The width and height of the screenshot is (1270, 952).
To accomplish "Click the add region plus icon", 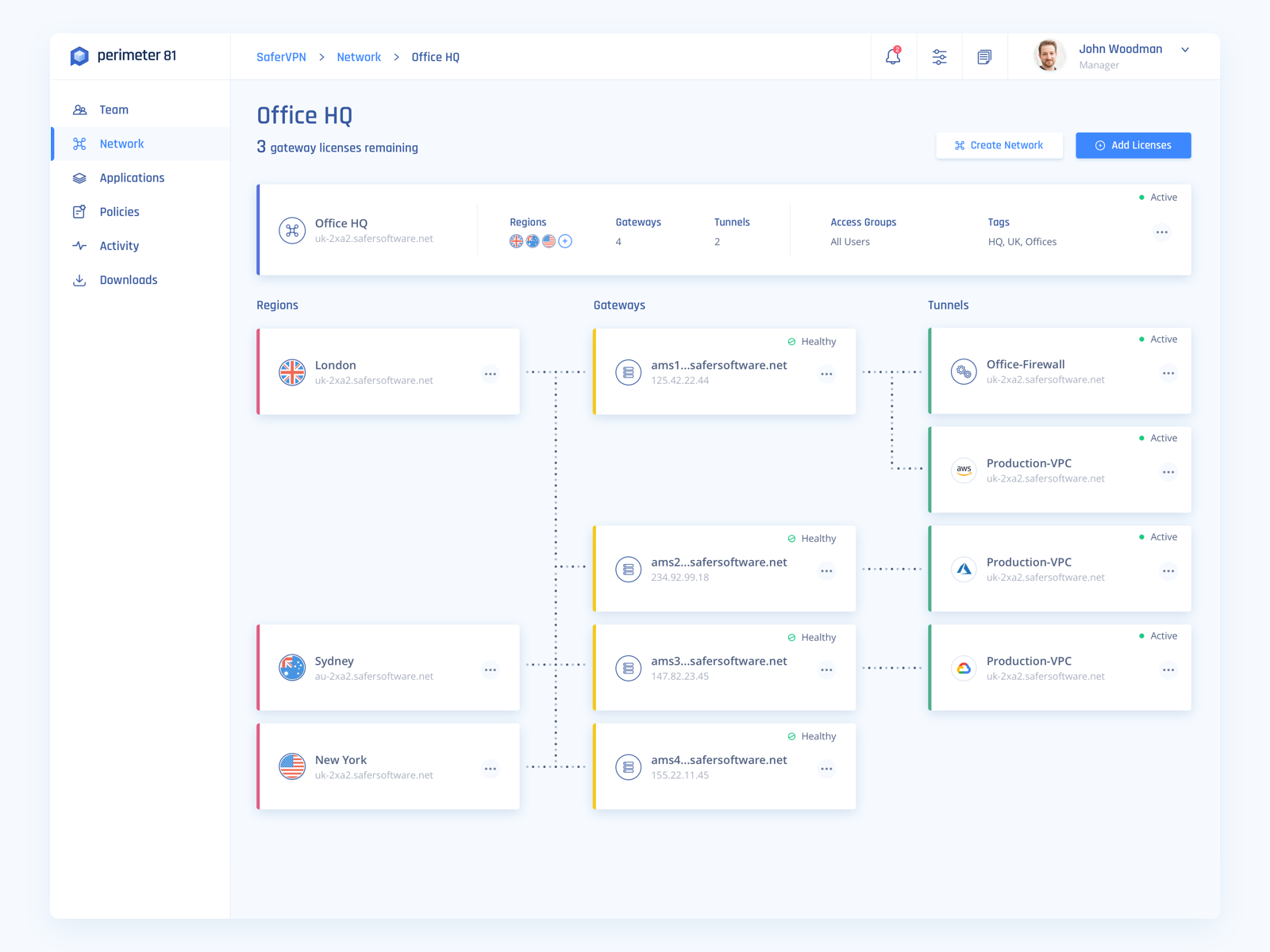I will coord(565,241).
